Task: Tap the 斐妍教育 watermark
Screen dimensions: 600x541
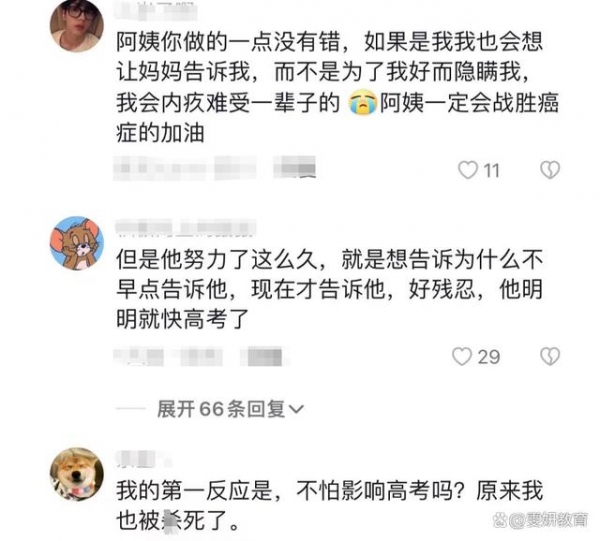Action: (541, 520)
